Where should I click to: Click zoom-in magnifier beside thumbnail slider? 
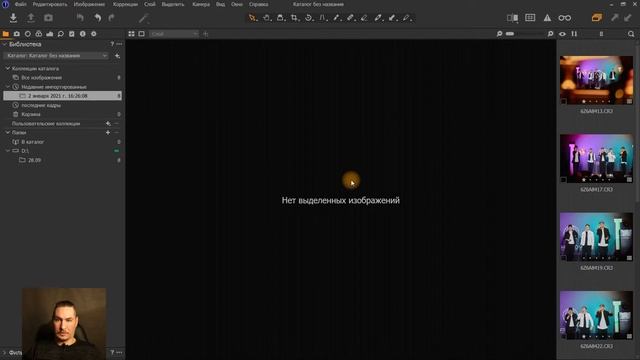(550, 34)
